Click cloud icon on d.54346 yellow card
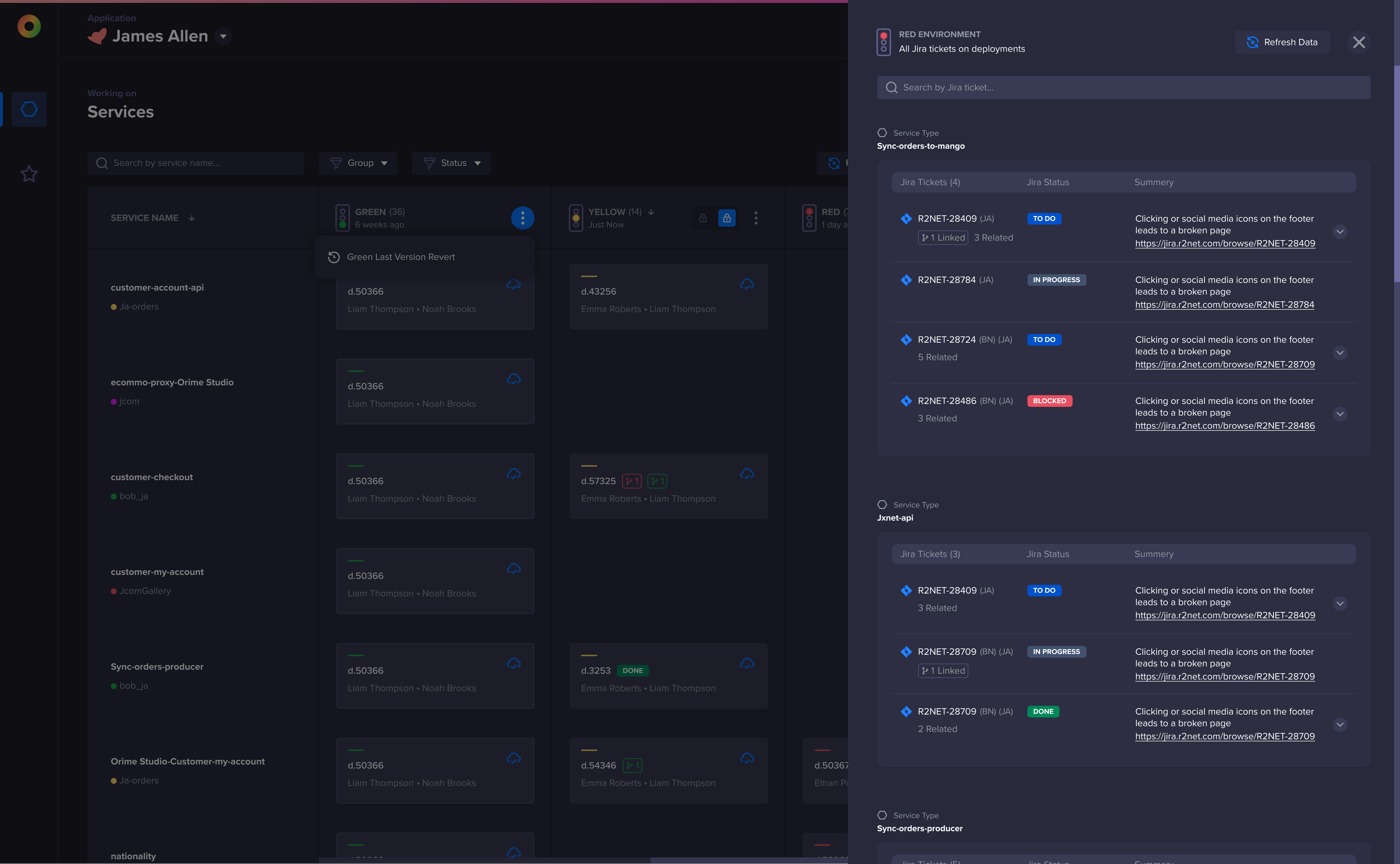1400x864 pixels. (747, 759)
